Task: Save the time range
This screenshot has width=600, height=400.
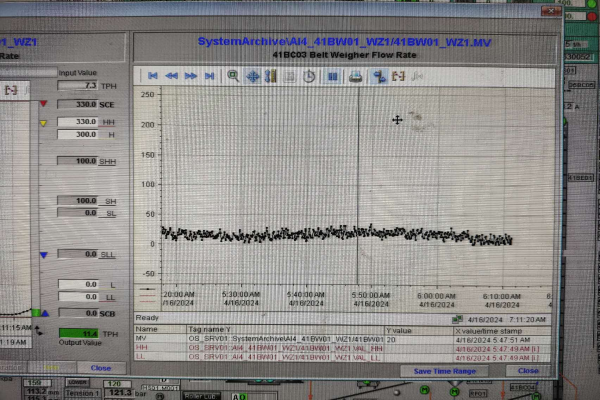Action: (x=444, y=371)
